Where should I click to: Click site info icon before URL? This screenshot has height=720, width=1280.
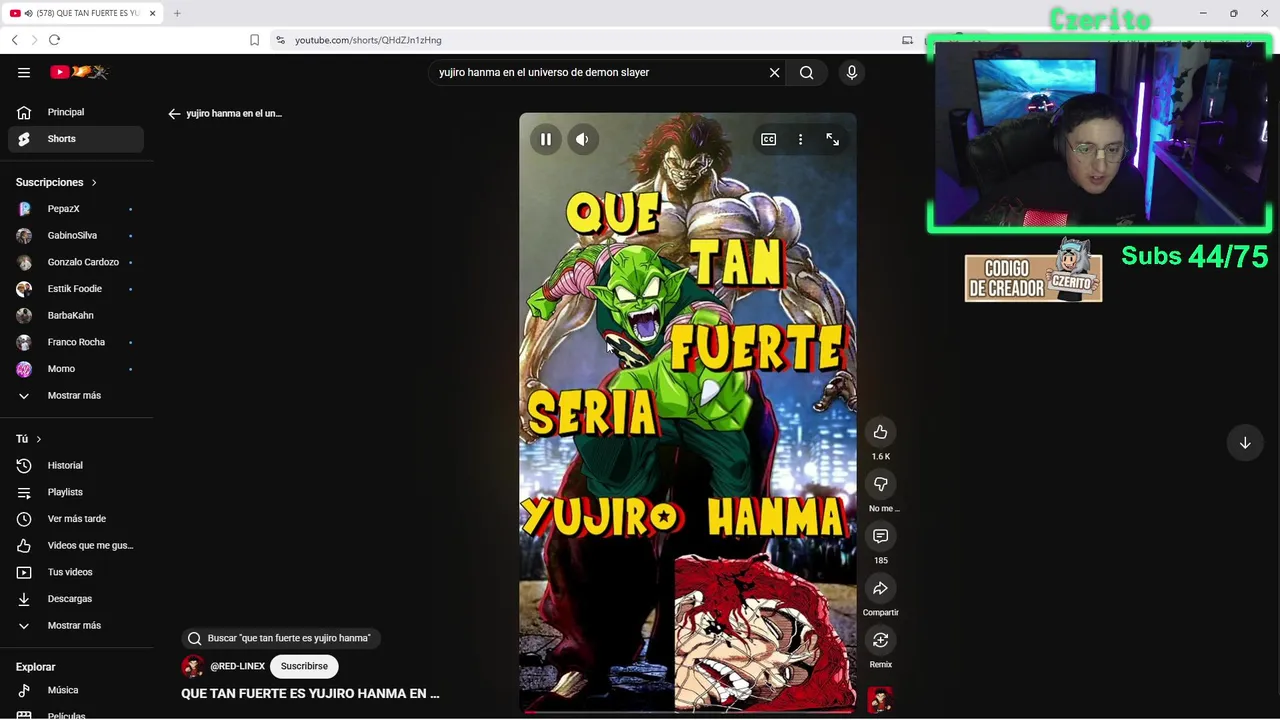tap(281, 40)
